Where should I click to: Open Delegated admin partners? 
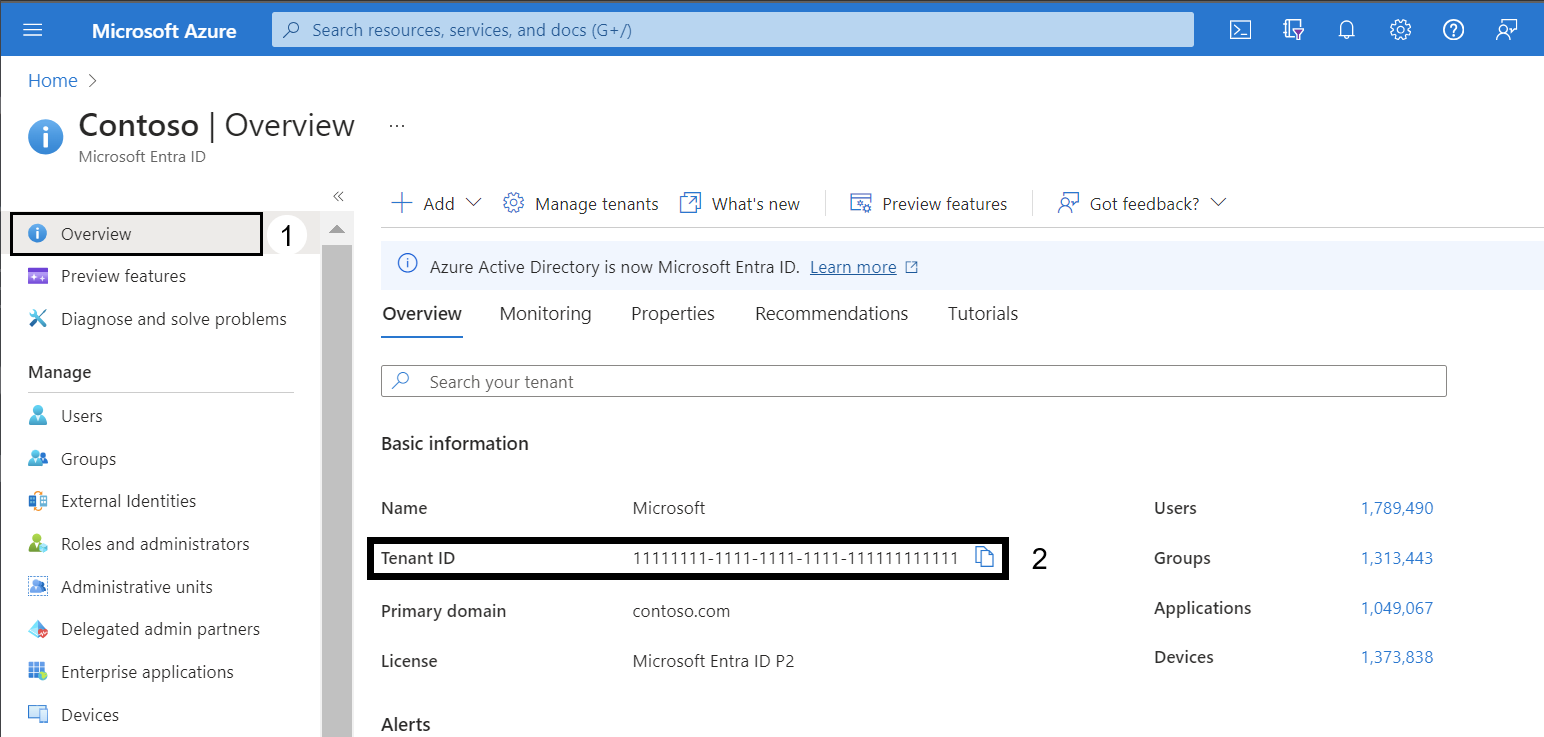pos(160,629)
